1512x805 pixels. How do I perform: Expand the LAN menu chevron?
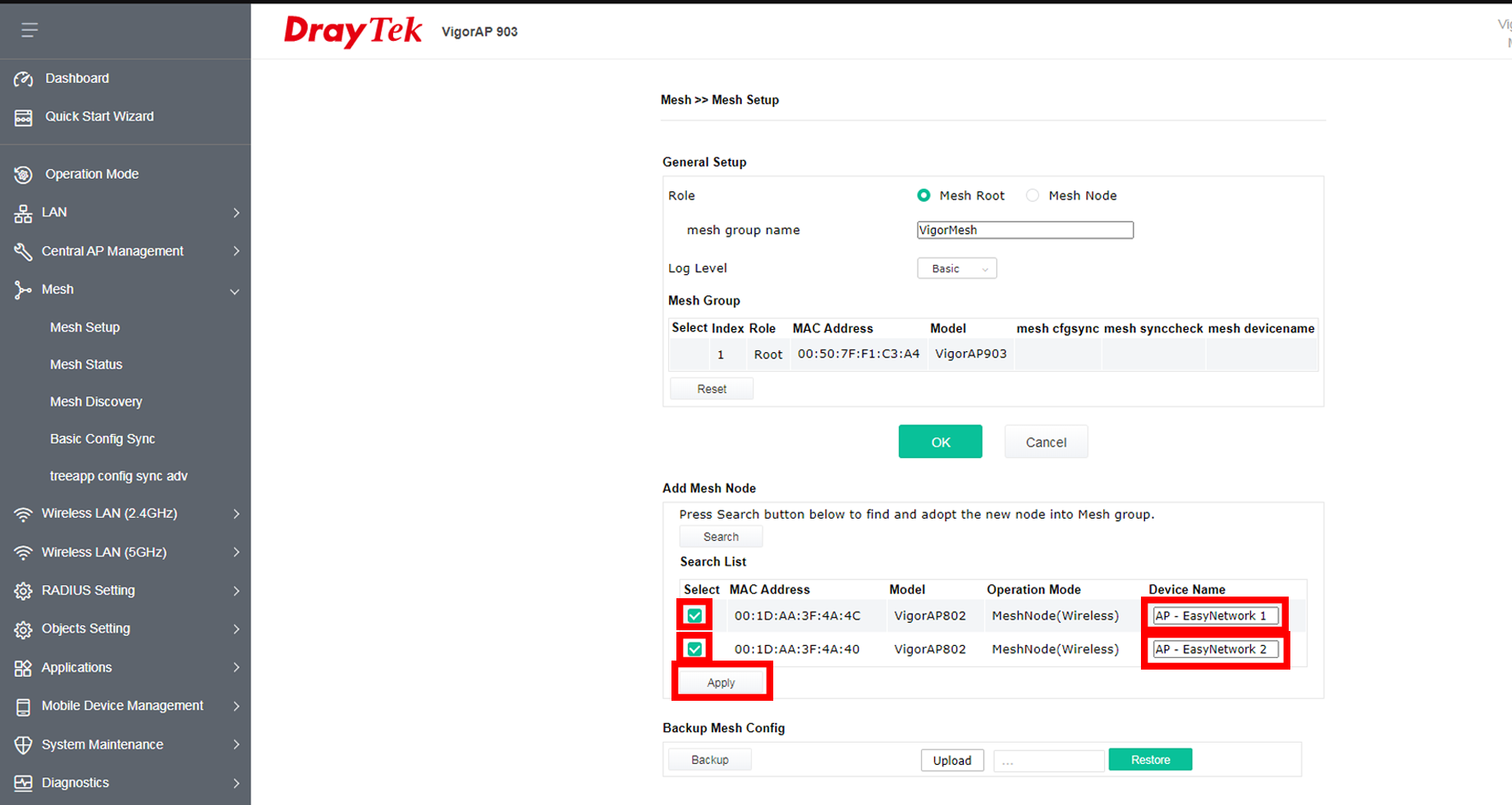(236, 213)
